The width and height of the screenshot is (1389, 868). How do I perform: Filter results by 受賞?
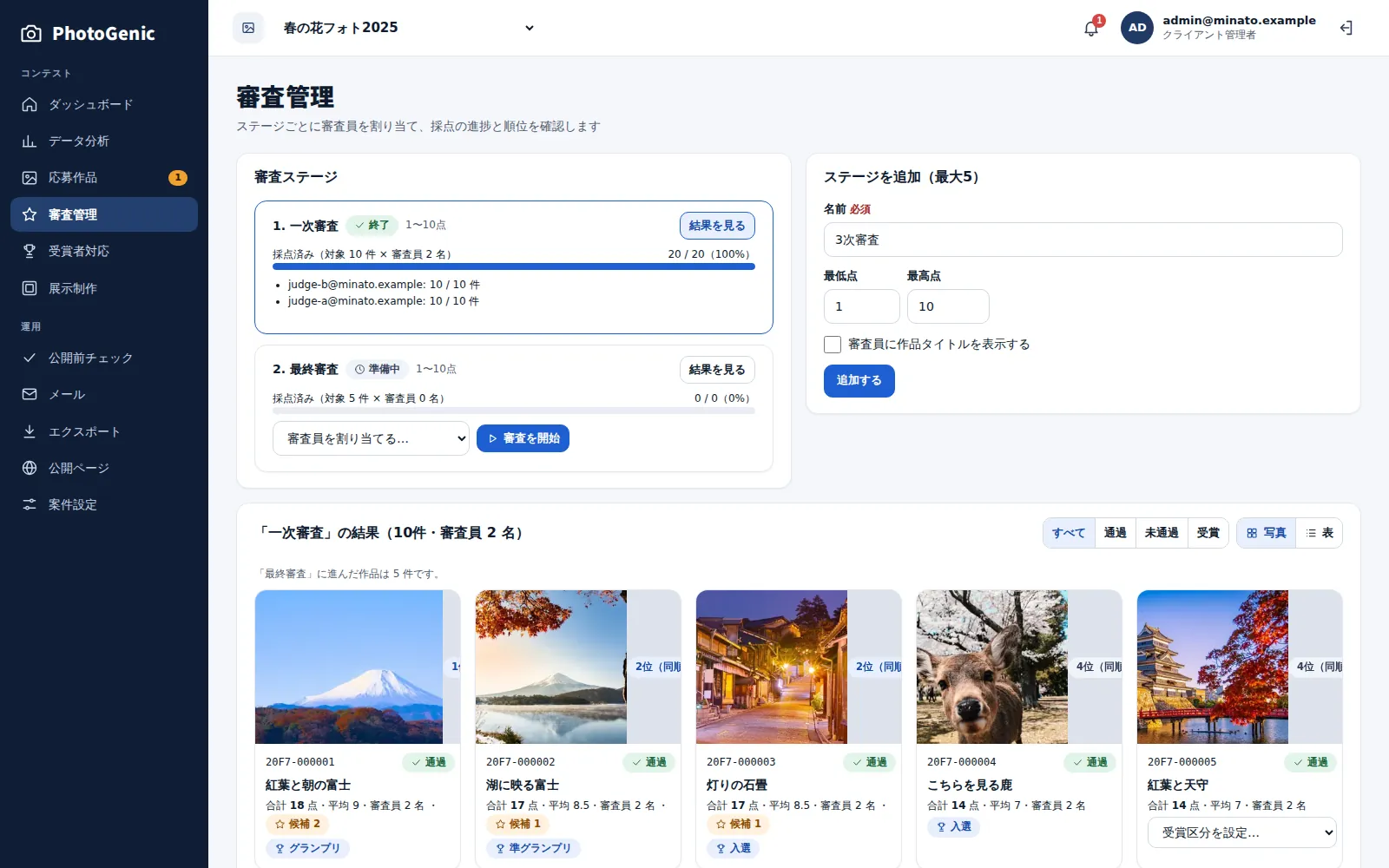1208,533
